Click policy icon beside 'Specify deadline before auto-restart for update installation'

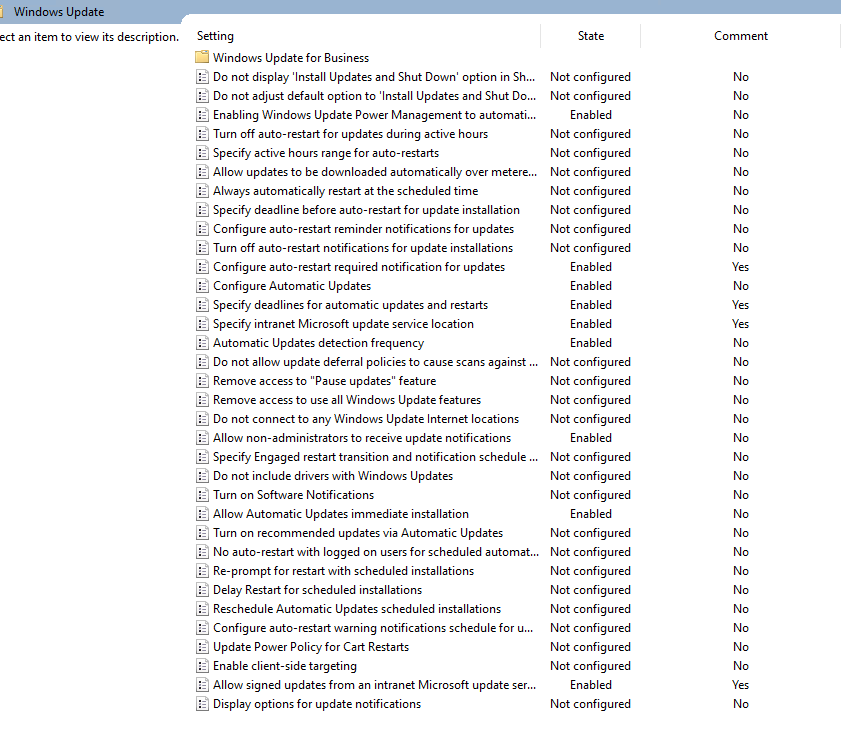point(202,210)
